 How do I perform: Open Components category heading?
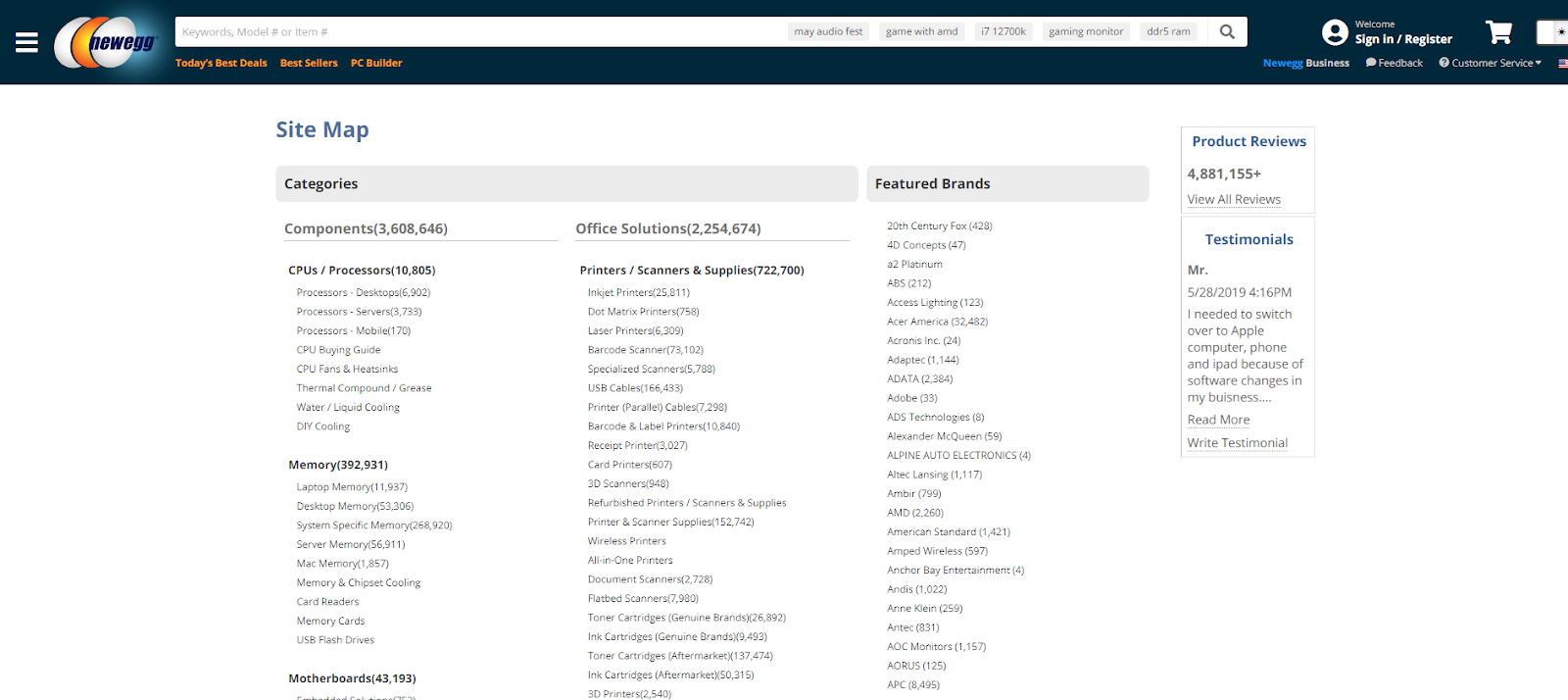coord(366,228)
